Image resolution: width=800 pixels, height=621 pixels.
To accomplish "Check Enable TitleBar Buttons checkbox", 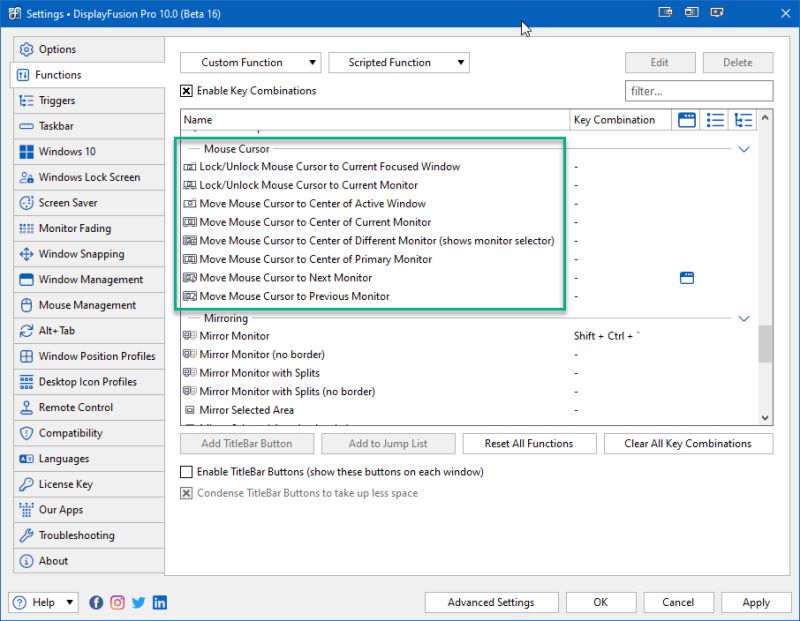I will click(186, 472).
